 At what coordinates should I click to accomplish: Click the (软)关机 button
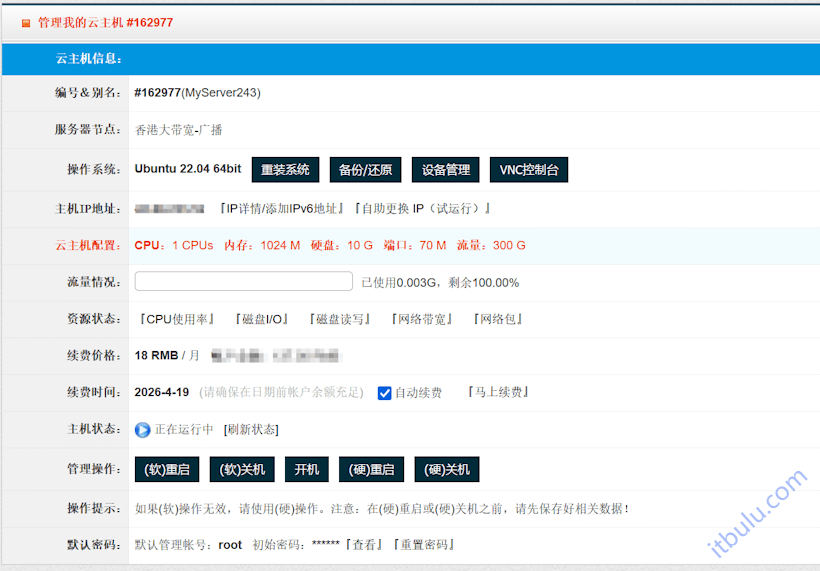[242, 469]
